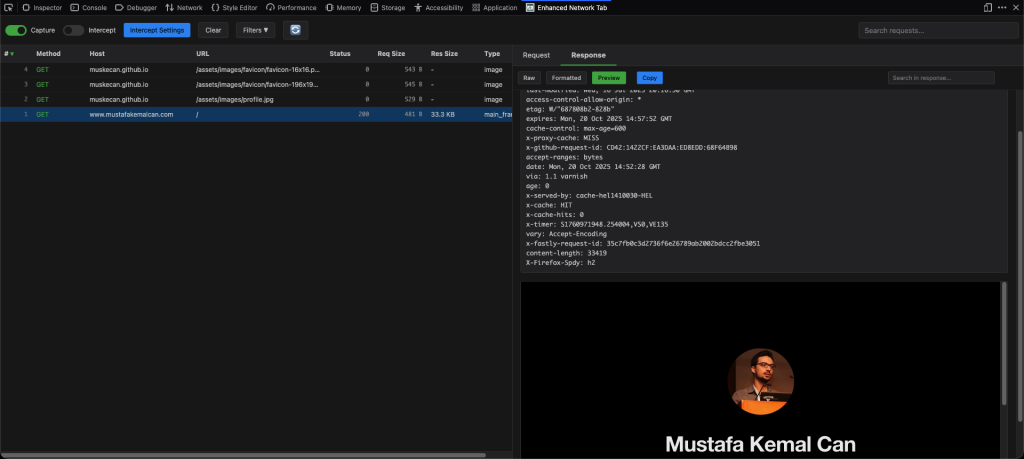Viewport: 1024px width, 459px height.
Task: Click the Search requests input field
Action: 936,30
